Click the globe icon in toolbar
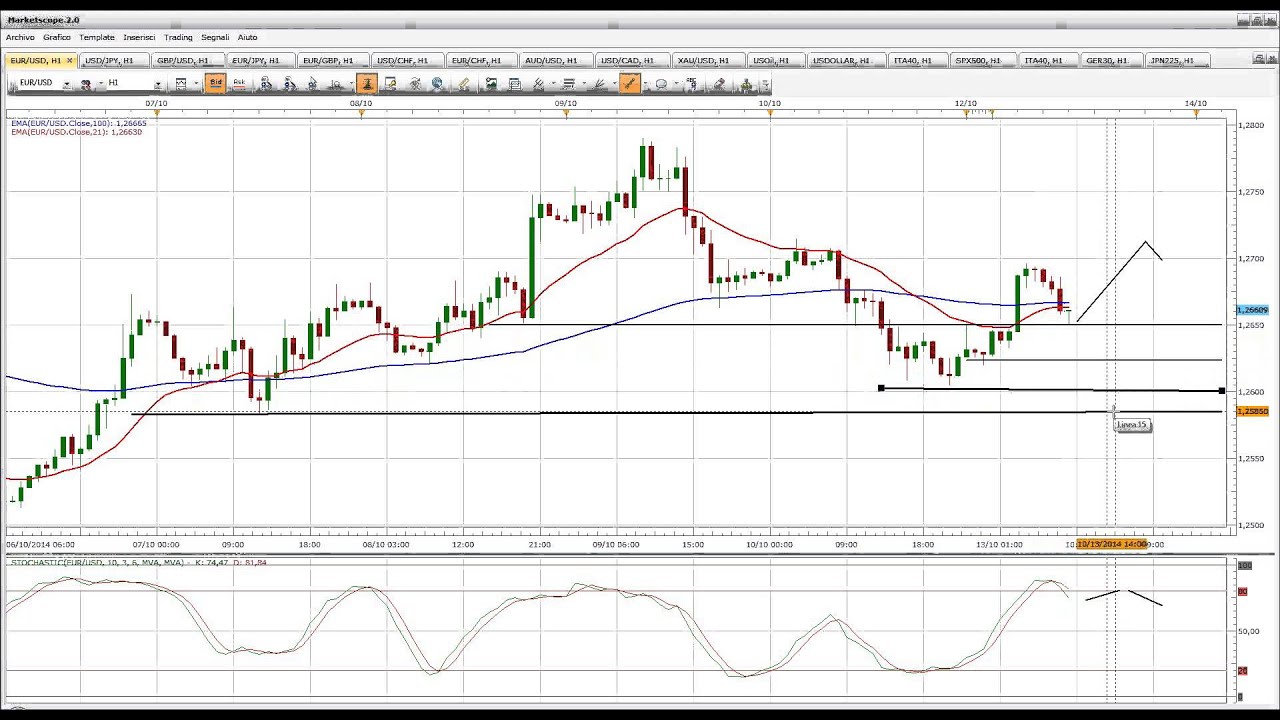 (x=437, y=84)
